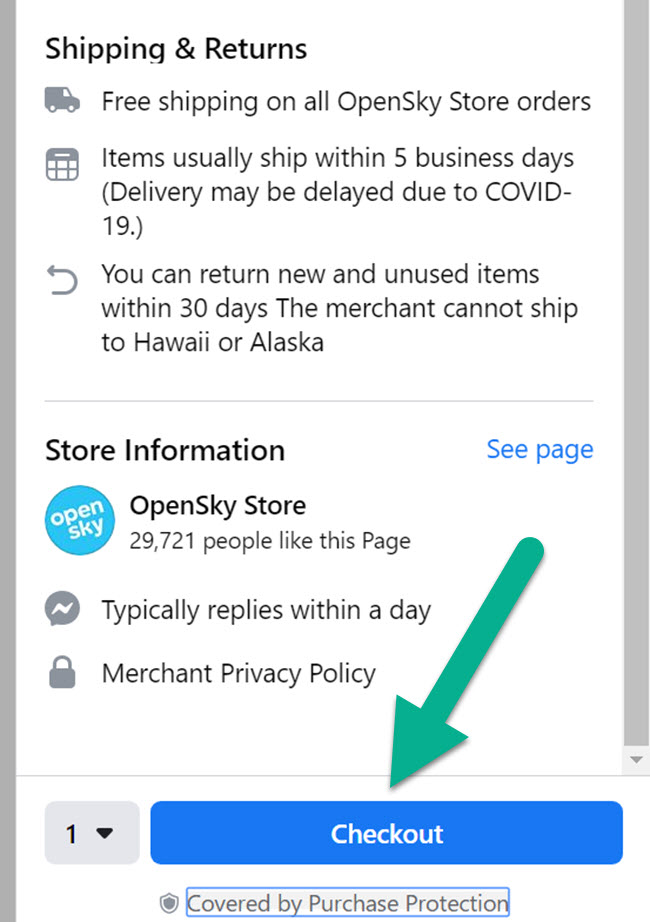
Task: Click the OpenSky Store name
Action: point(217,505)
